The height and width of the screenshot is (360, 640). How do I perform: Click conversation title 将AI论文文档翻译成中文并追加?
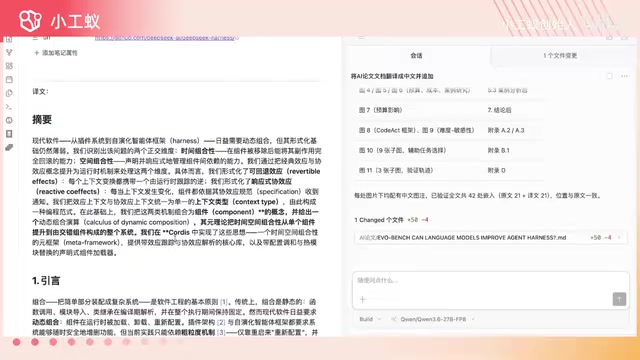[x=392, y=76]
